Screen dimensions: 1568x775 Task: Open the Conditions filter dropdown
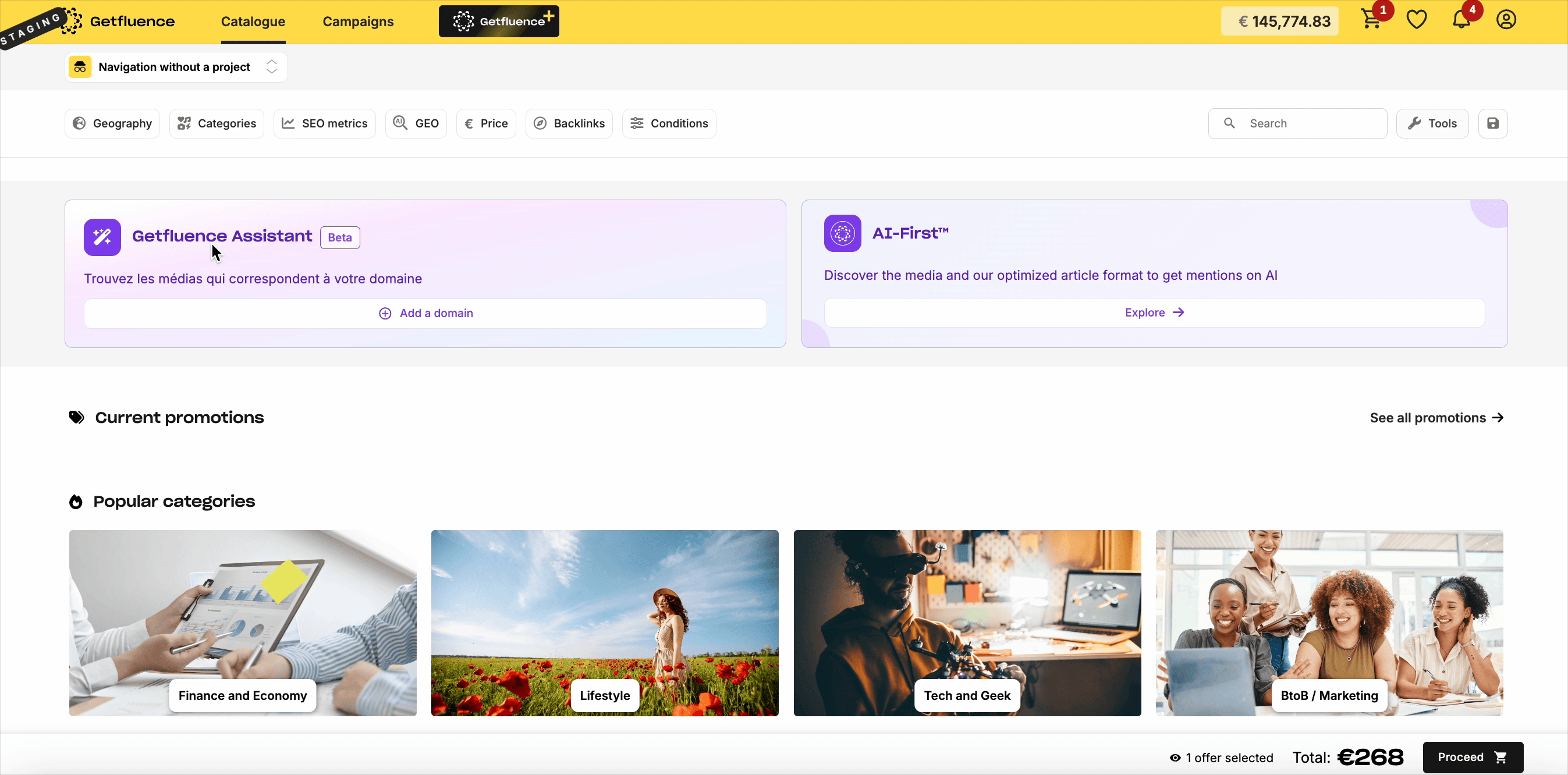pyautogui.click(x=669, y=123)
